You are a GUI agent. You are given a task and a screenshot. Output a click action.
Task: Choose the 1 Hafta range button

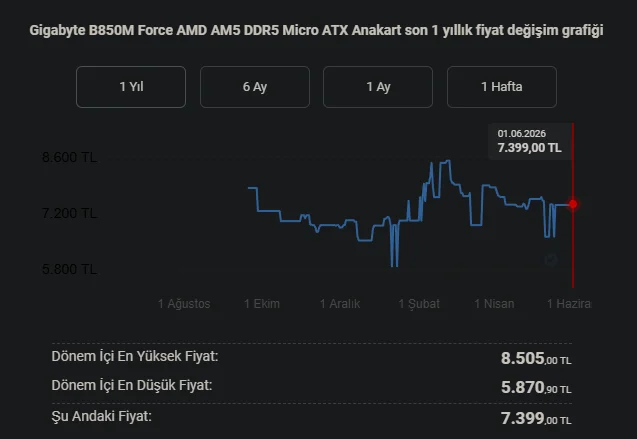[502, 87]
